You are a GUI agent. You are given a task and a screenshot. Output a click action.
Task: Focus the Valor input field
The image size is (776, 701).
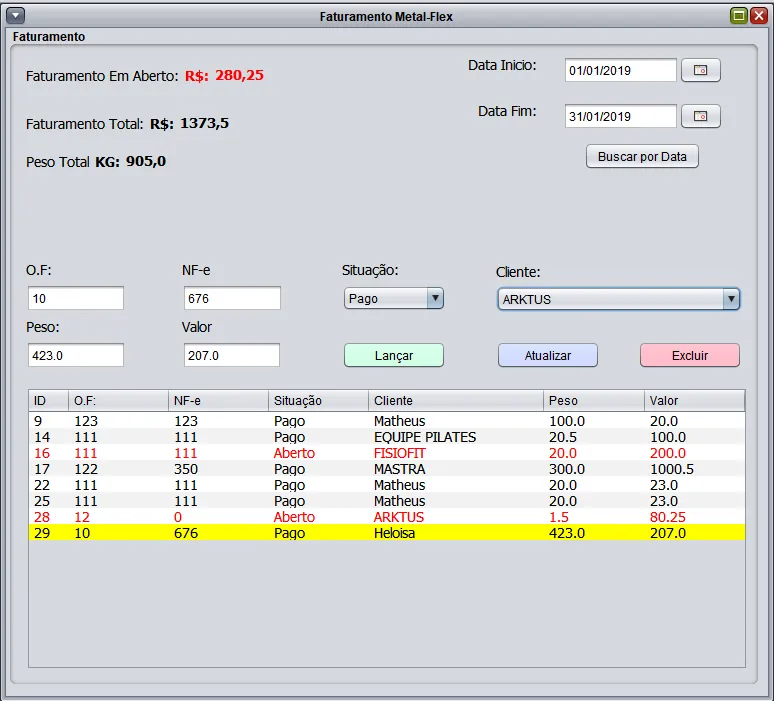(232, 355)
